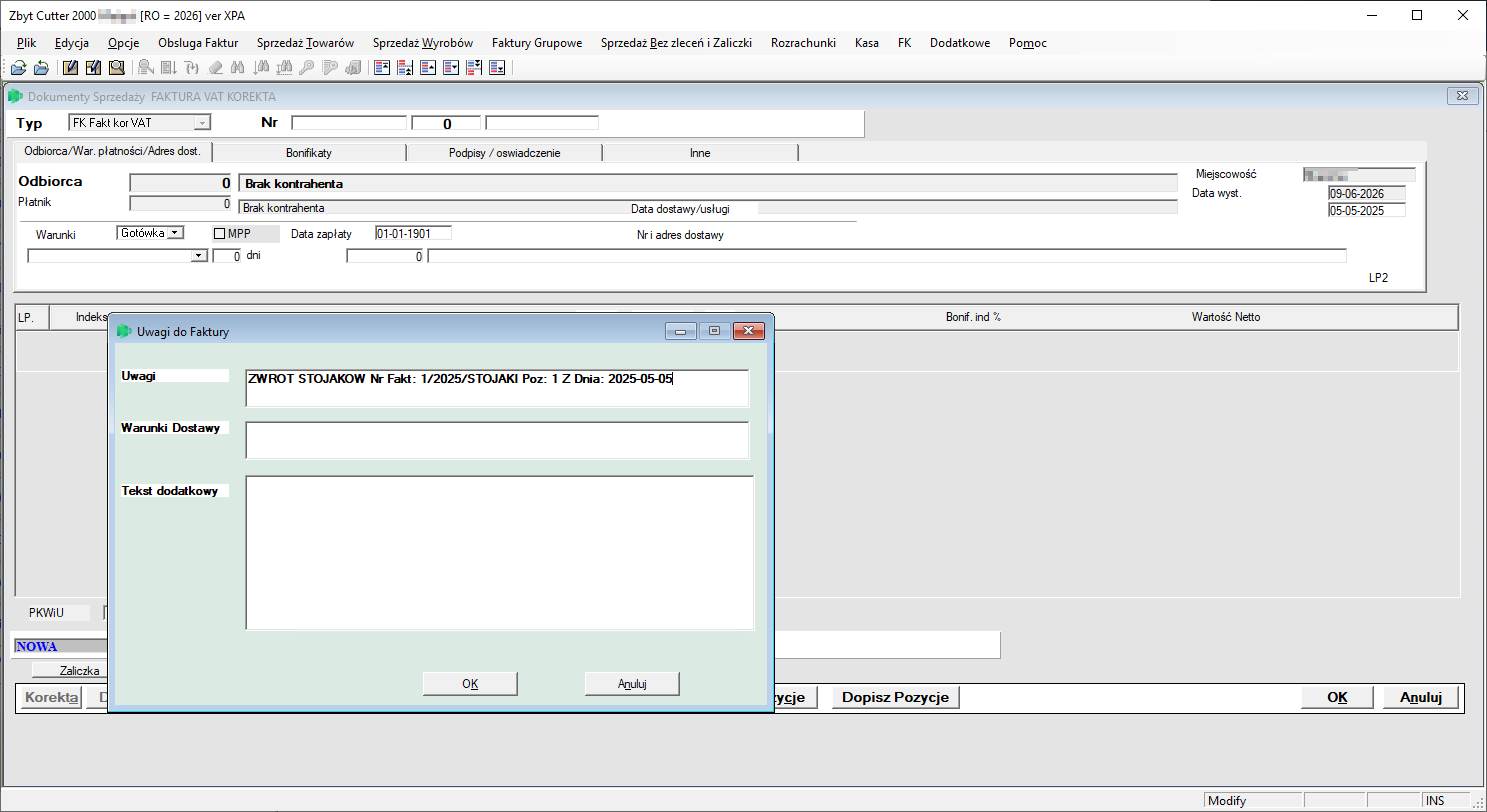Click Anuluj in Uwagi do Faktury dialog
The image size is (1487, 812).
point(632,684)
